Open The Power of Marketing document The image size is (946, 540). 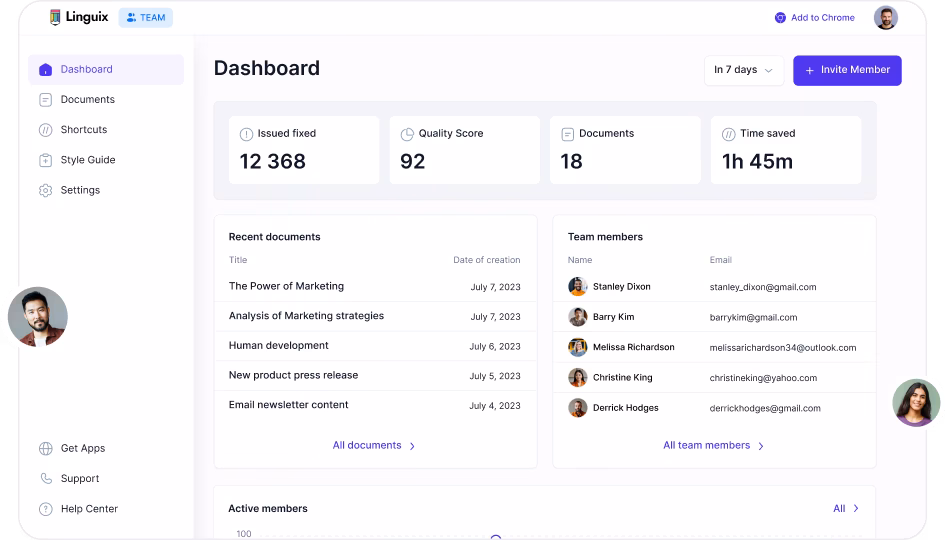pos(286,286)
